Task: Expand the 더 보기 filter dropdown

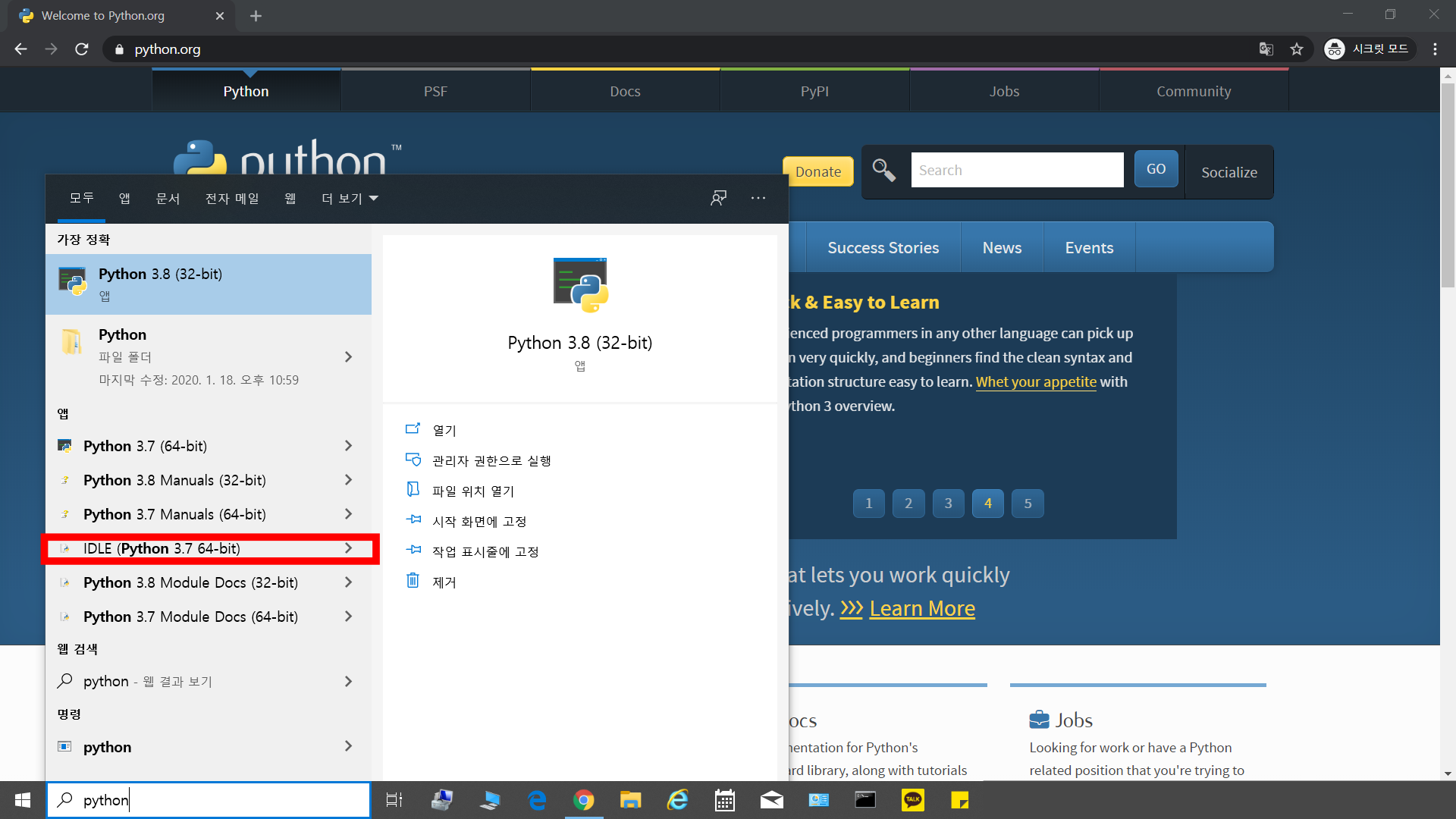Action: tap(350, 199)
